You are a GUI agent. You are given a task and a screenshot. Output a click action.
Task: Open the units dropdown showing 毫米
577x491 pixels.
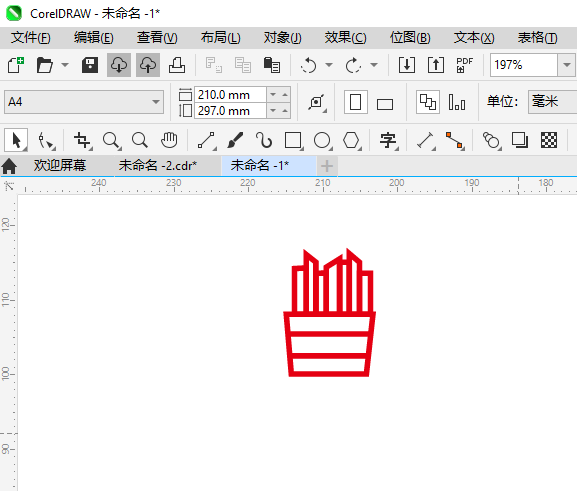point(553,102)
